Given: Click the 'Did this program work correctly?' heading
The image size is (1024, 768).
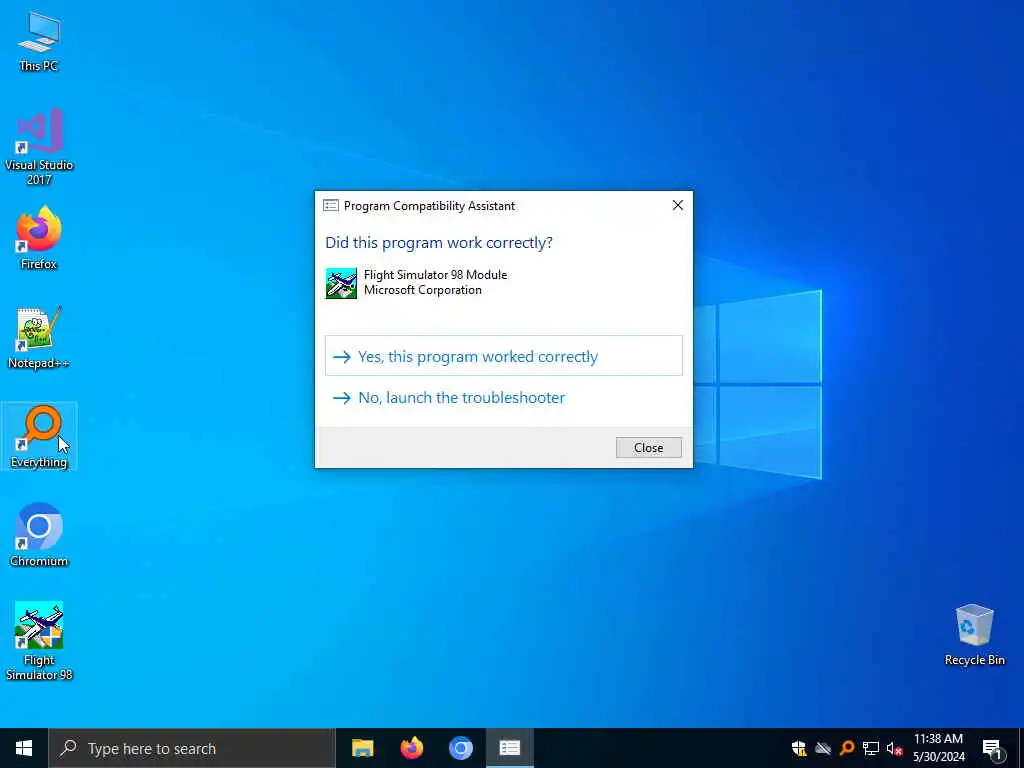Looking at the screenshot, I should coord(439,243).
